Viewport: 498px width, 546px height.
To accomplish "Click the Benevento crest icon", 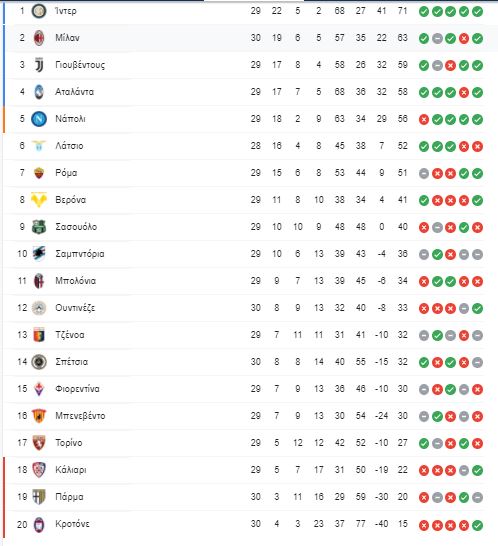I will (x=39, y=416).
